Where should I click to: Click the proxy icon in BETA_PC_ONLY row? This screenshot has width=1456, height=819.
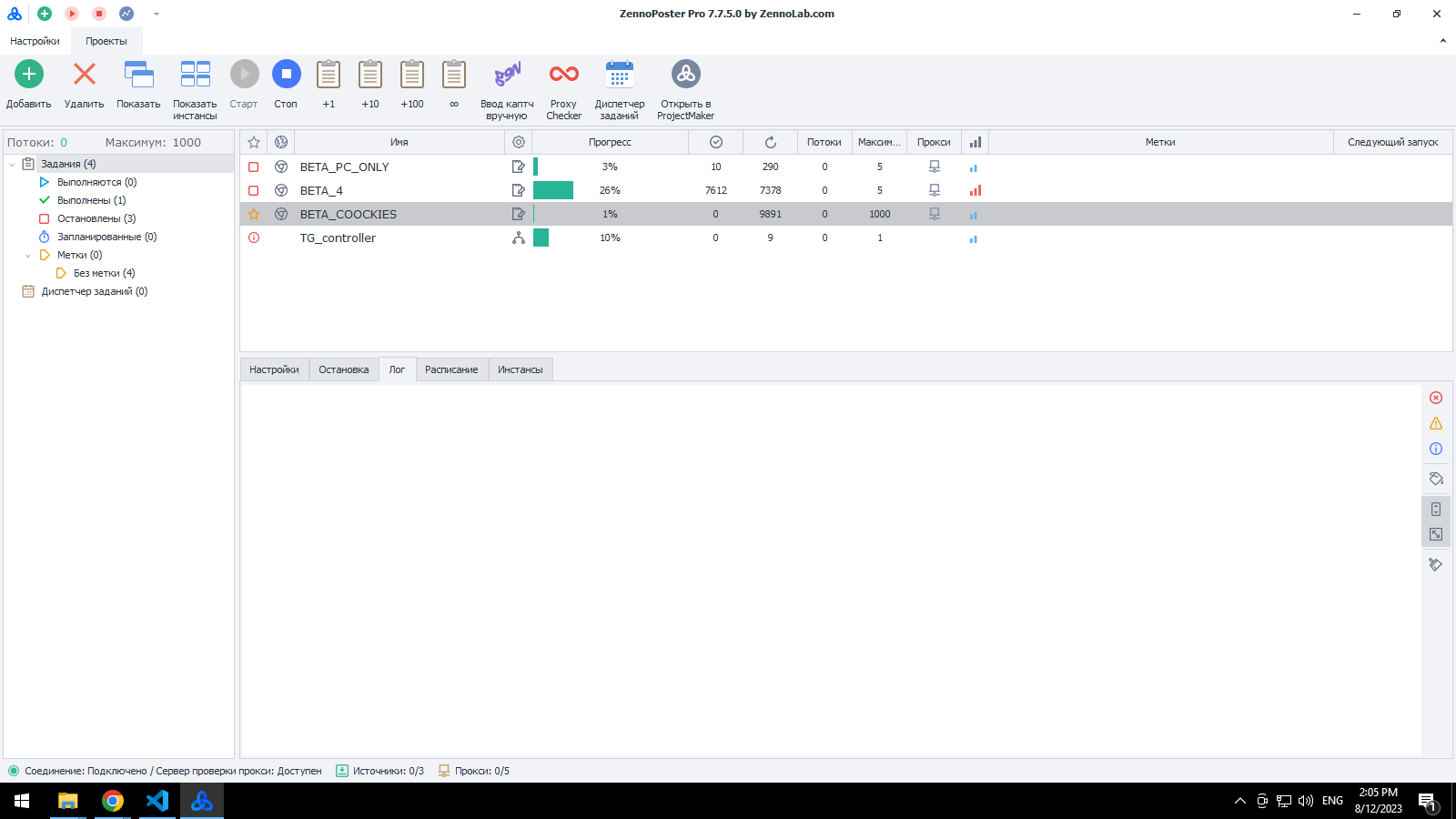click(x=934, y=167)
